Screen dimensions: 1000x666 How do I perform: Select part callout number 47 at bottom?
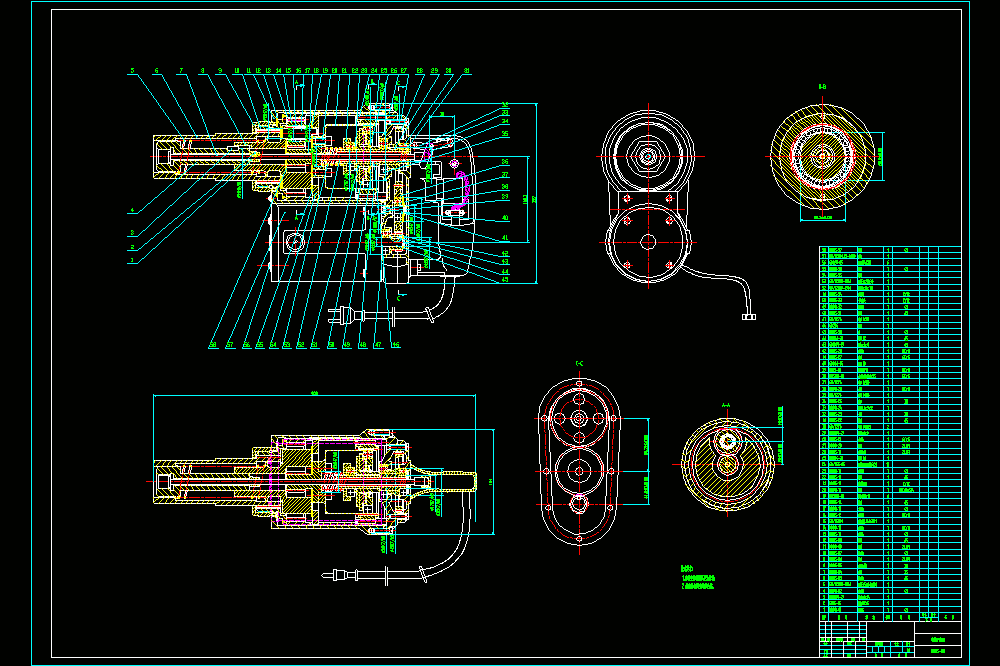point(378,345)
